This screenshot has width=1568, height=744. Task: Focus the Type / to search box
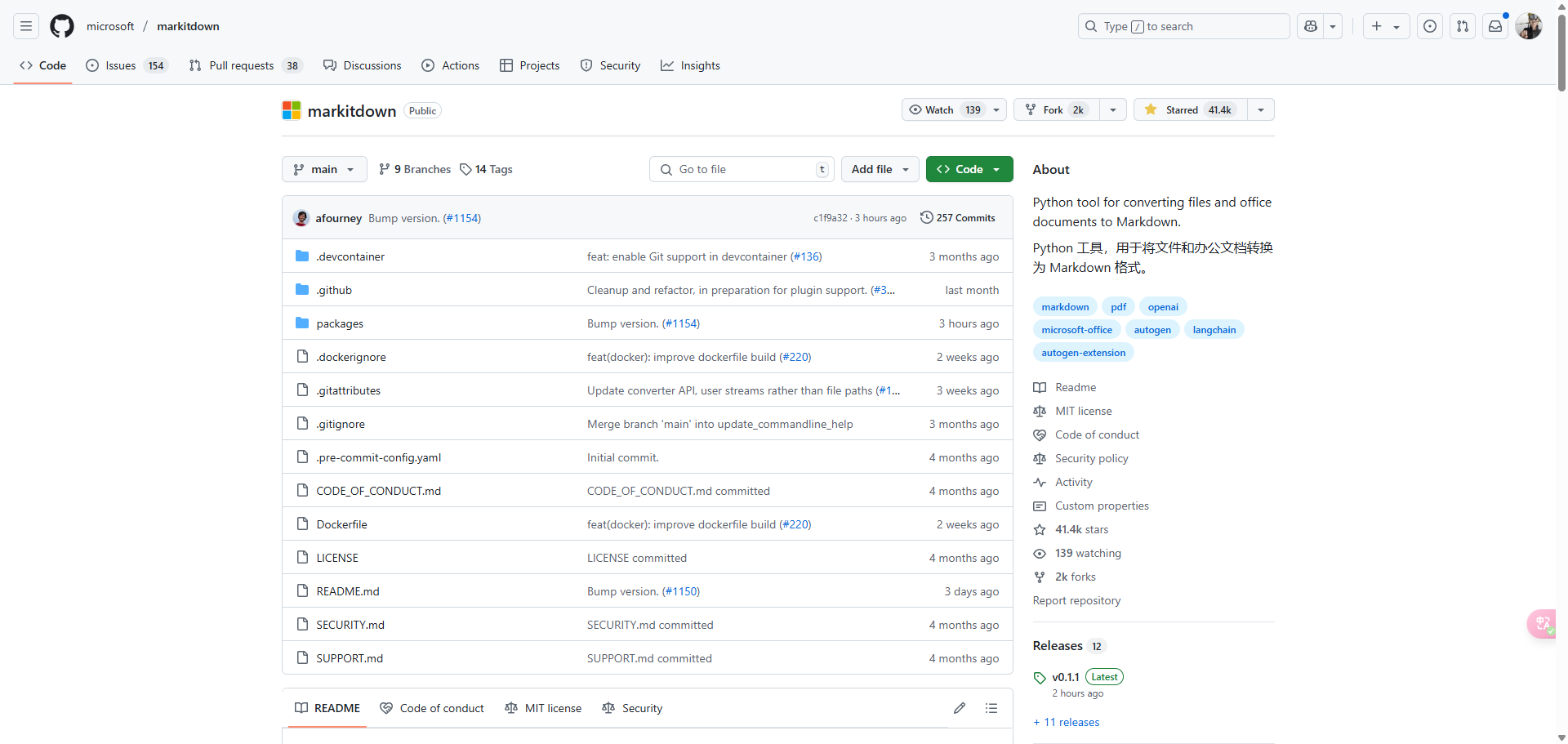[1183, 26]
